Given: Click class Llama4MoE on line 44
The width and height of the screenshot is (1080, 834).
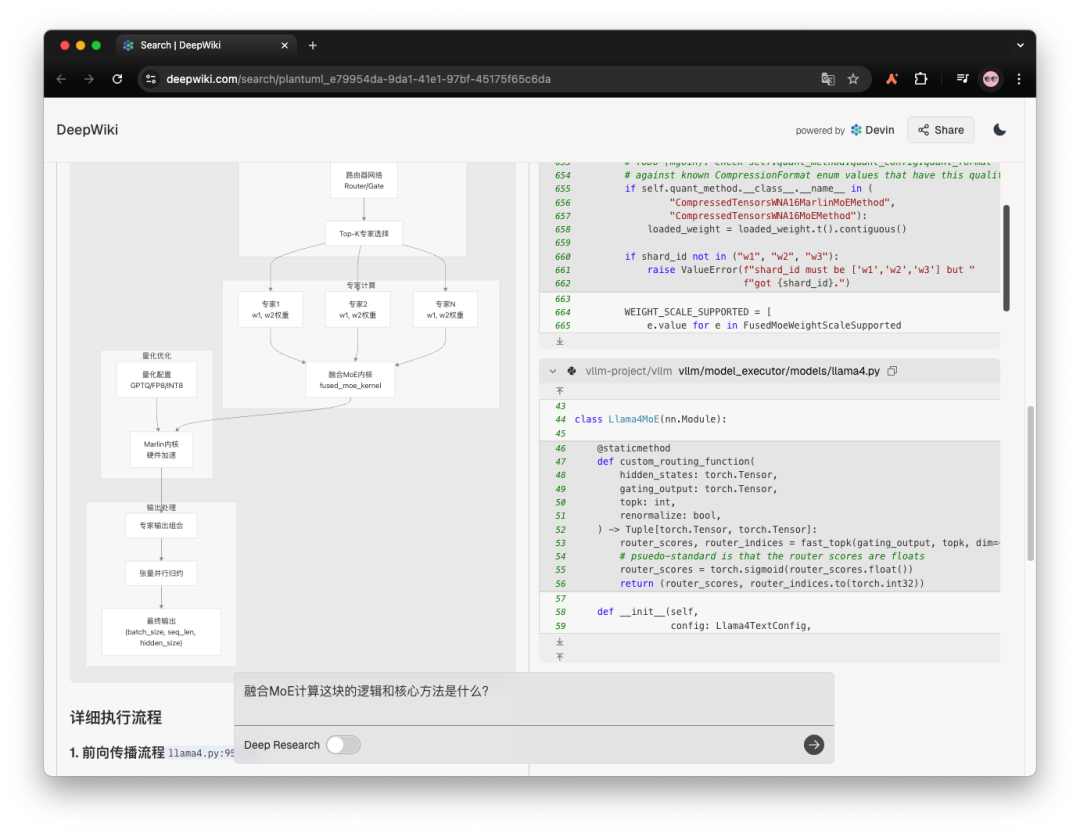Looking at the screenshot, I should (650, 419).
